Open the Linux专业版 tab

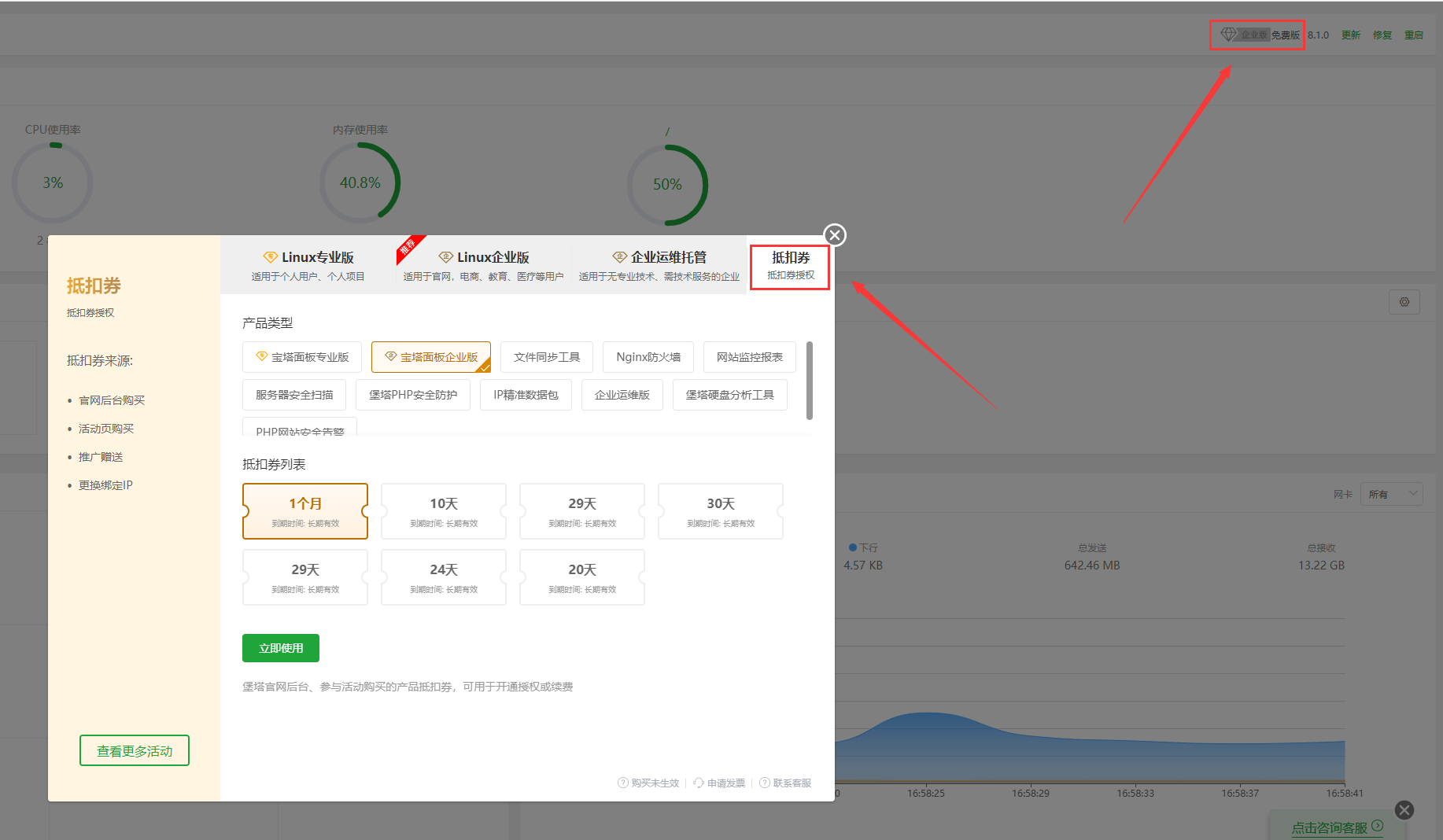pyautogui.click(x=308, y=265)
